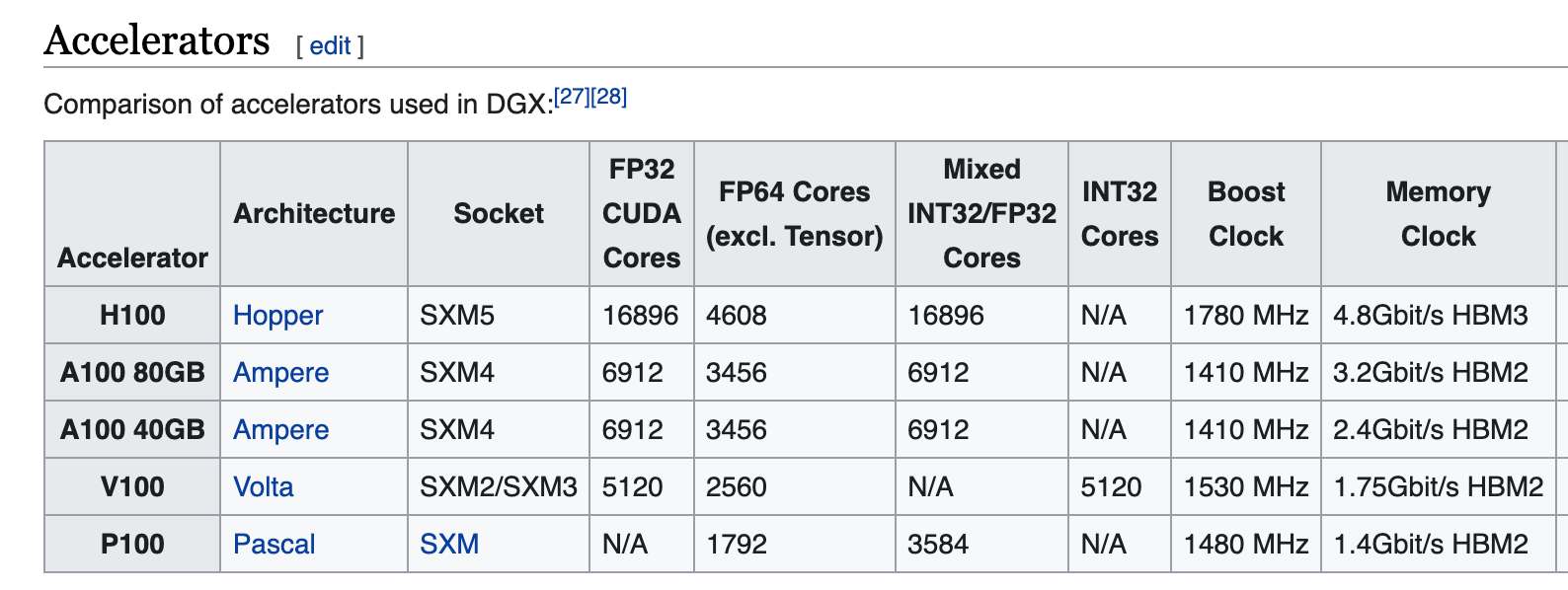
Task: Open Ampere link in A100 80GB row
Action: click(281, 373)
